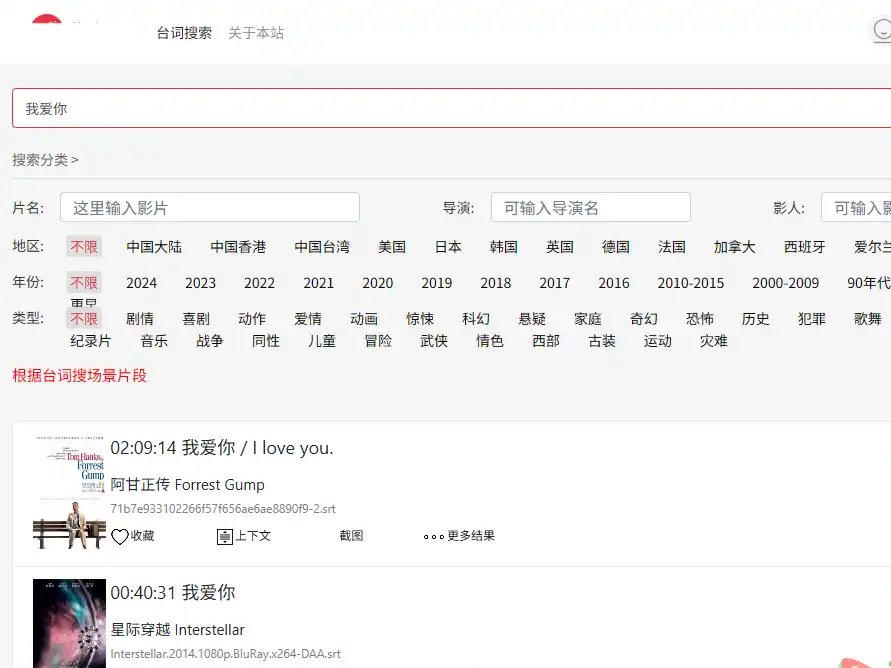Select the 中国台湾 region filter
This screenshot has width=891, height=668.
(x=322, y=247)
